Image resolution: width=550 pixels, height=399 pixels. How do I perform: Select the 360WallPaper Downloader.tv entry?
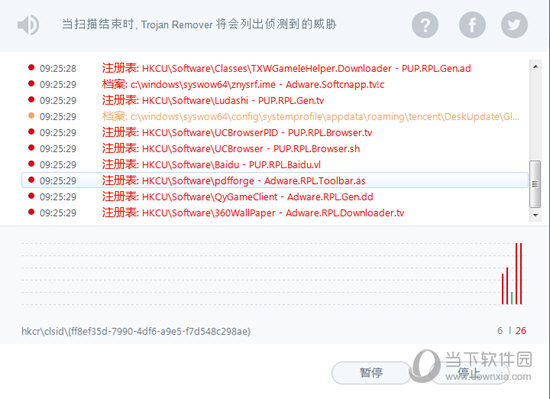pos(275,213)
